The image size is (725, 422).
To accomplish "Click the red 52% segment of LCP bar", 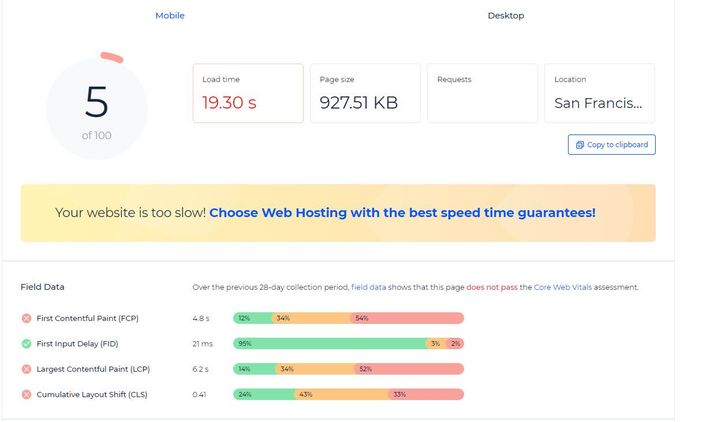I will (409, 369).
